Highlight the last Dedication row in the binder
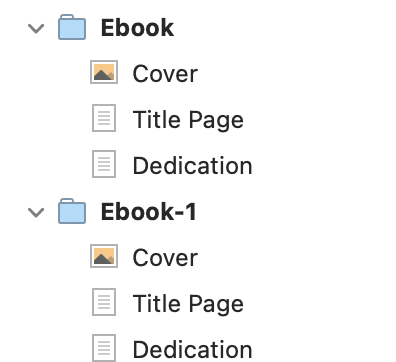Screen dimensions: 396x362 [198, 348]
